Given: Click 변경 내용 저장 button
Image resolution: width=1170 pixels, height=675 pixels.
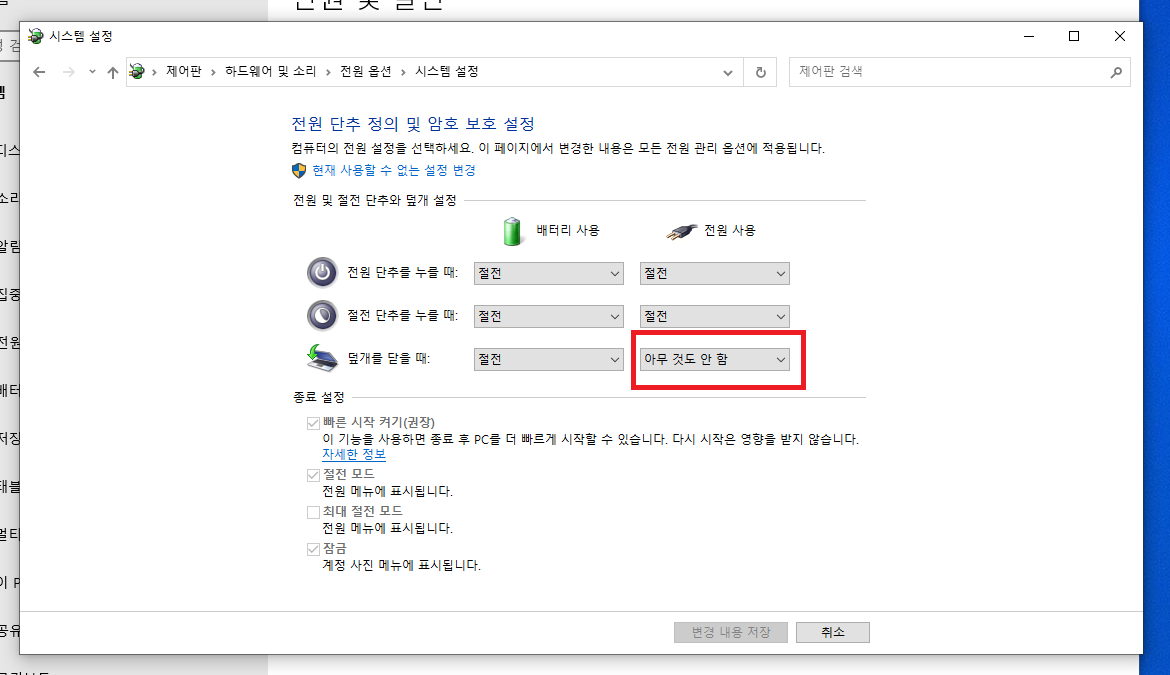Looking at the screenshot, I should [x=731, y=632].
